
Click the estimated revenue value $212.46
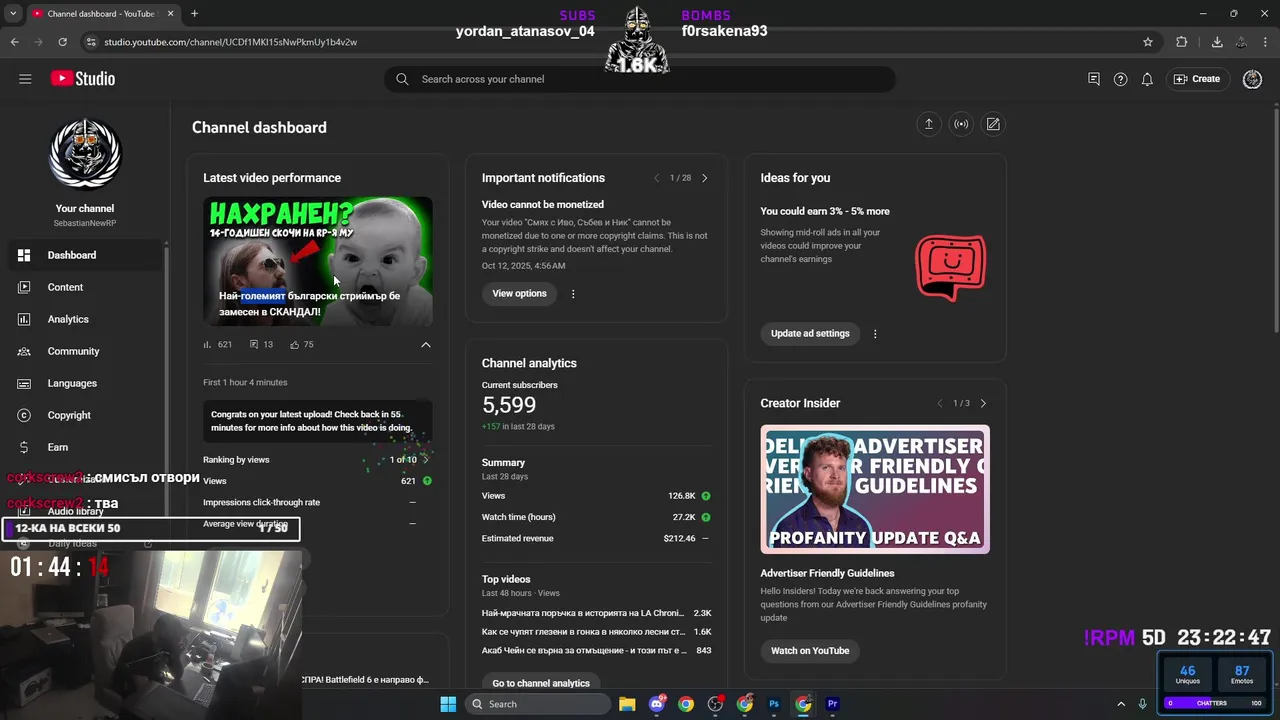[679, 538]
